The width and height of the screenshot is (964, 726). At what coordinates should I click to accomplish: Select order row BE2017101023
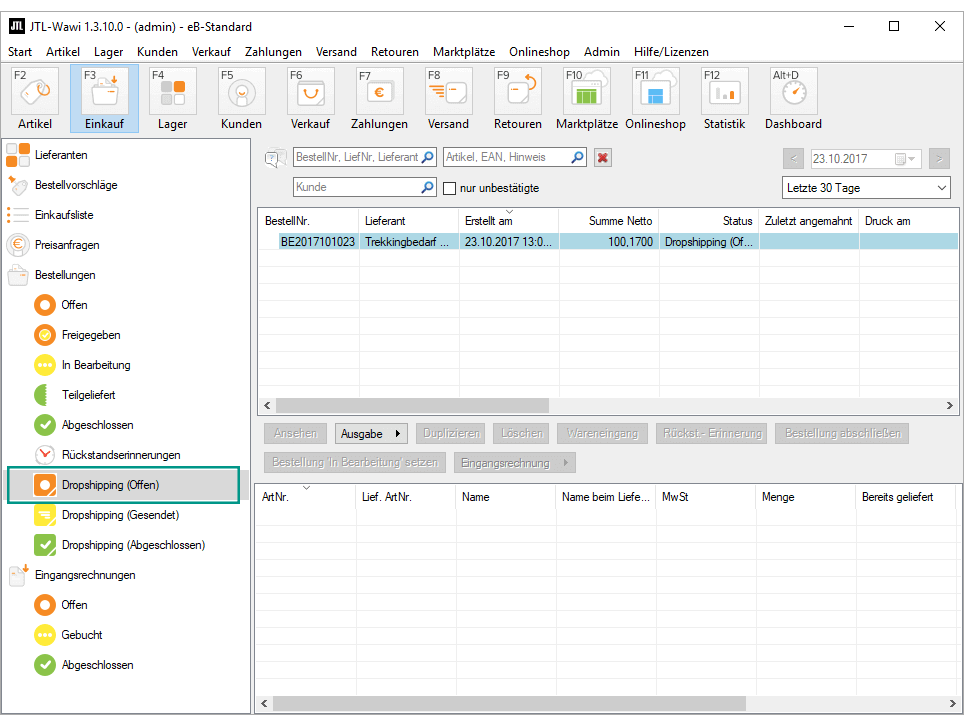[x=317, y=242]
